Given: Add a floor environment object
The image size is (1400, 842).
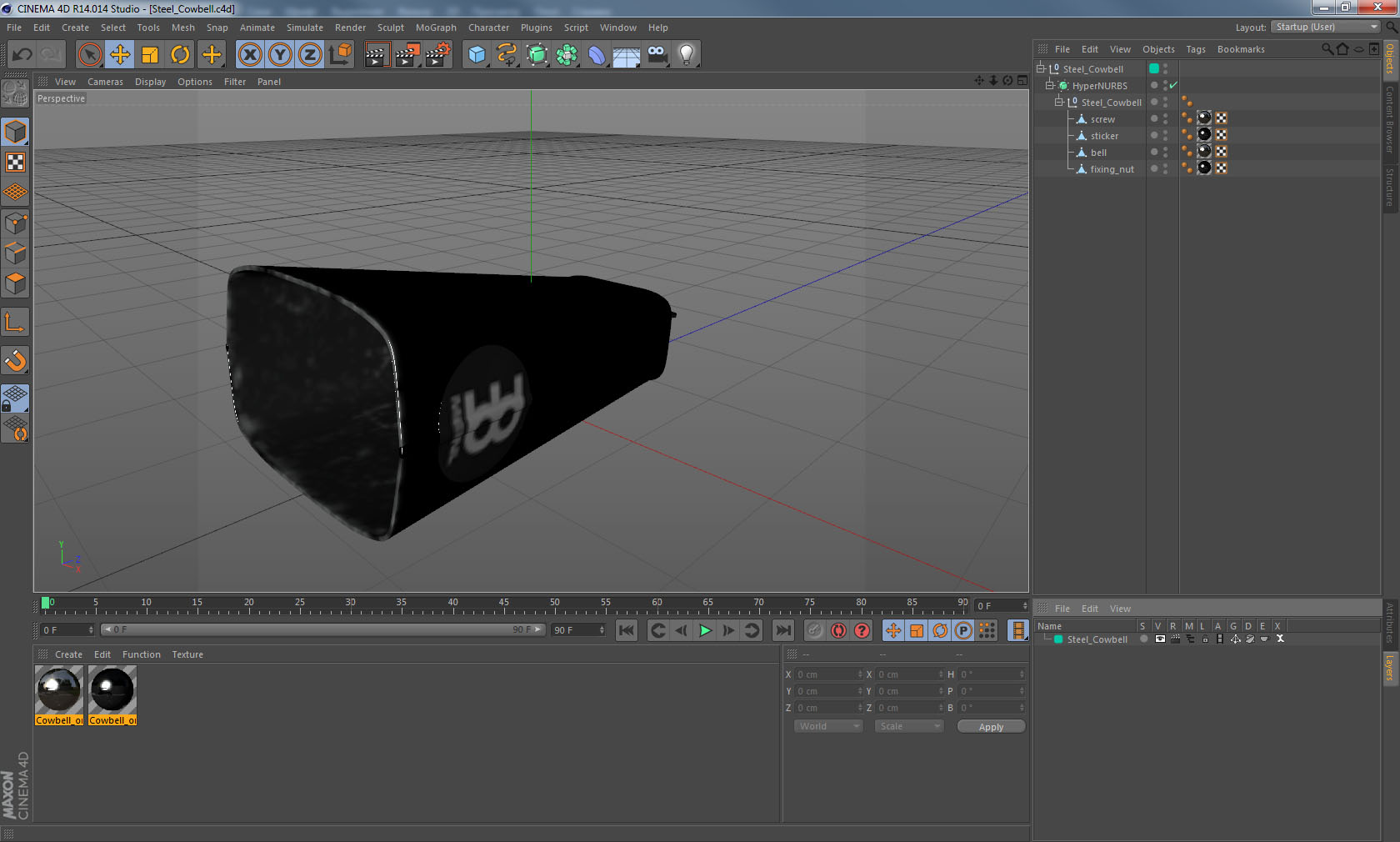Looking at the screenshot, I should (x=627, y=55).
